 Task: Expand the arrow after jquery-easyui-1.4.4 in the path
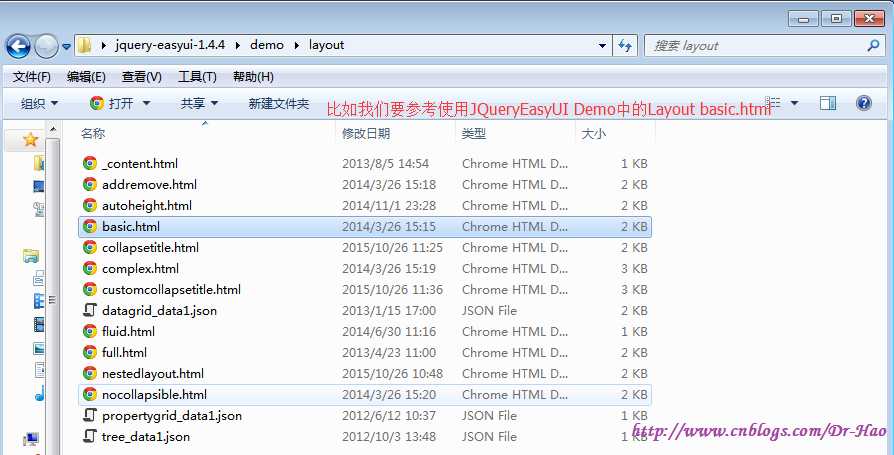coord(238,46)
